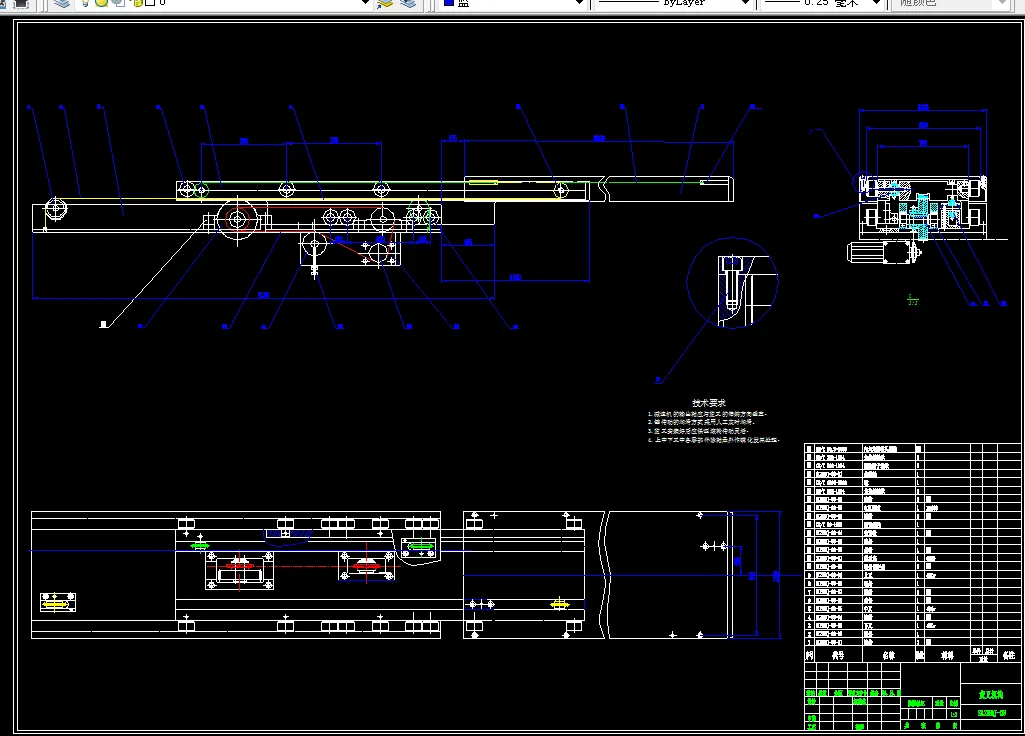Expand the layer list dropdown arrow
The height and width of the screenshot is (736, 1025).
tap(366, 3)
